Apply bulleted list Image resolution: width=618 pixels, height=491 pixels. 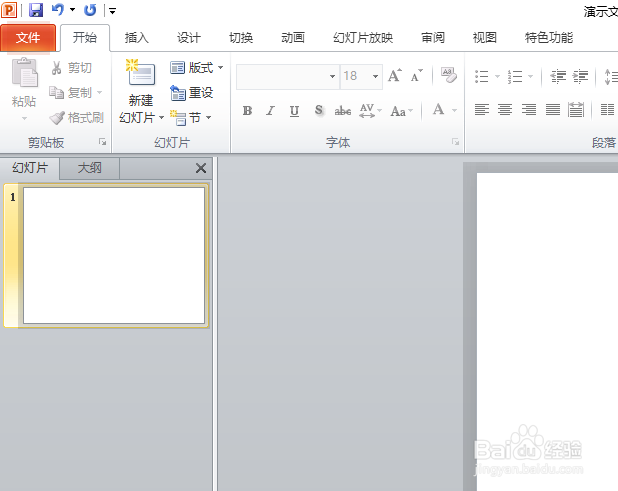(482, 76)
